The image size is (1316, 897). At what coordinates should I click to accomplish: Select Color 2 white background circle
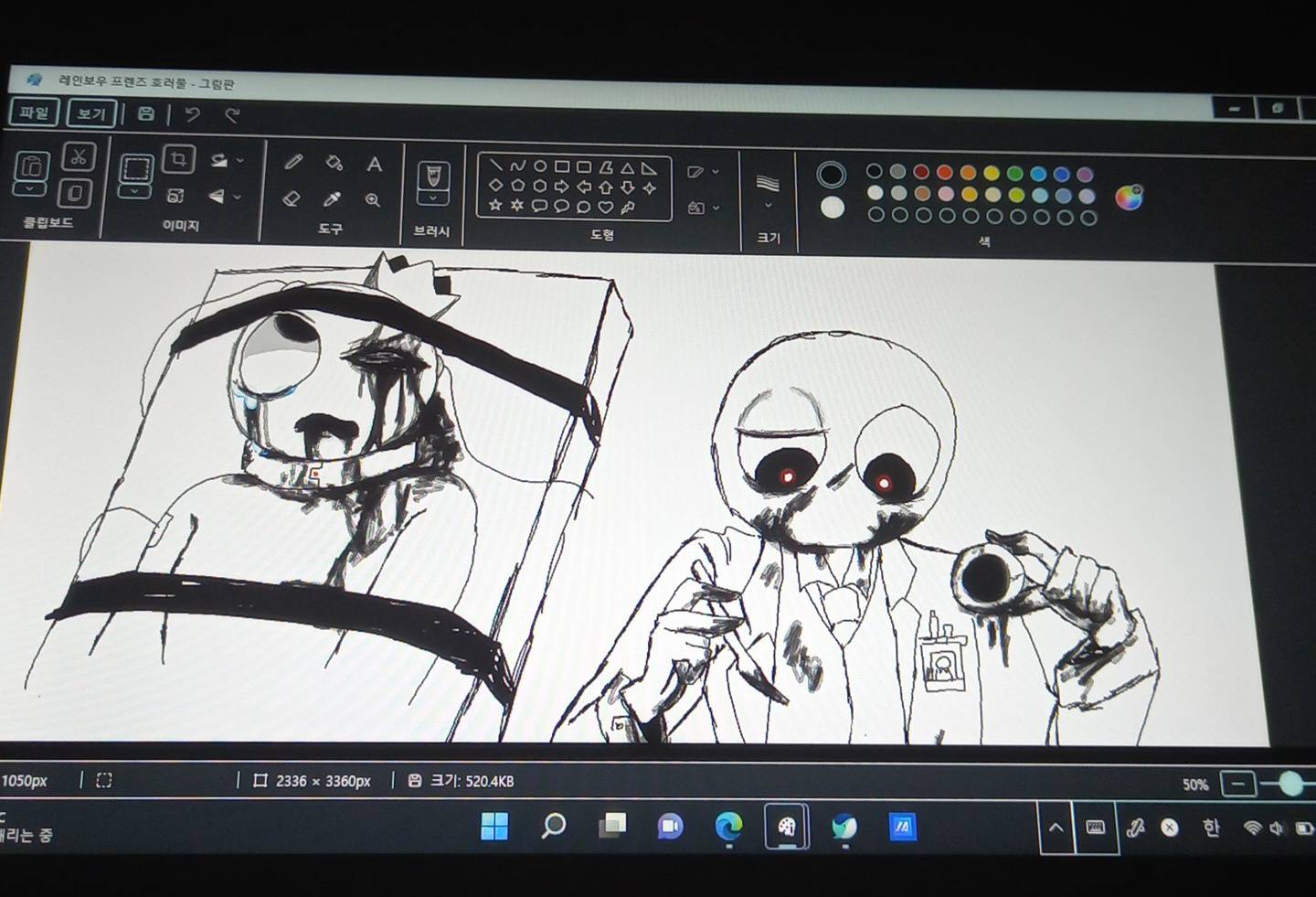[832, 208]
